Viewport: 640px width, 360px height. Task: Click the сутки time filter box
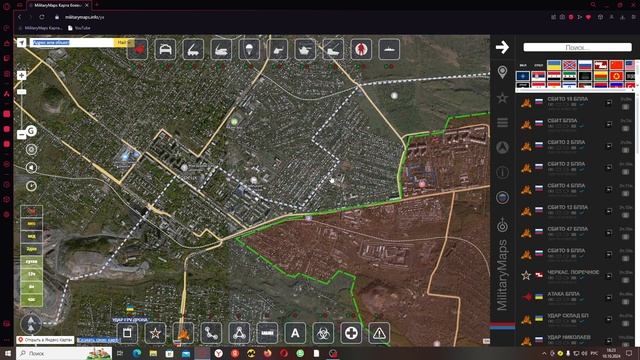click(31, 262)
